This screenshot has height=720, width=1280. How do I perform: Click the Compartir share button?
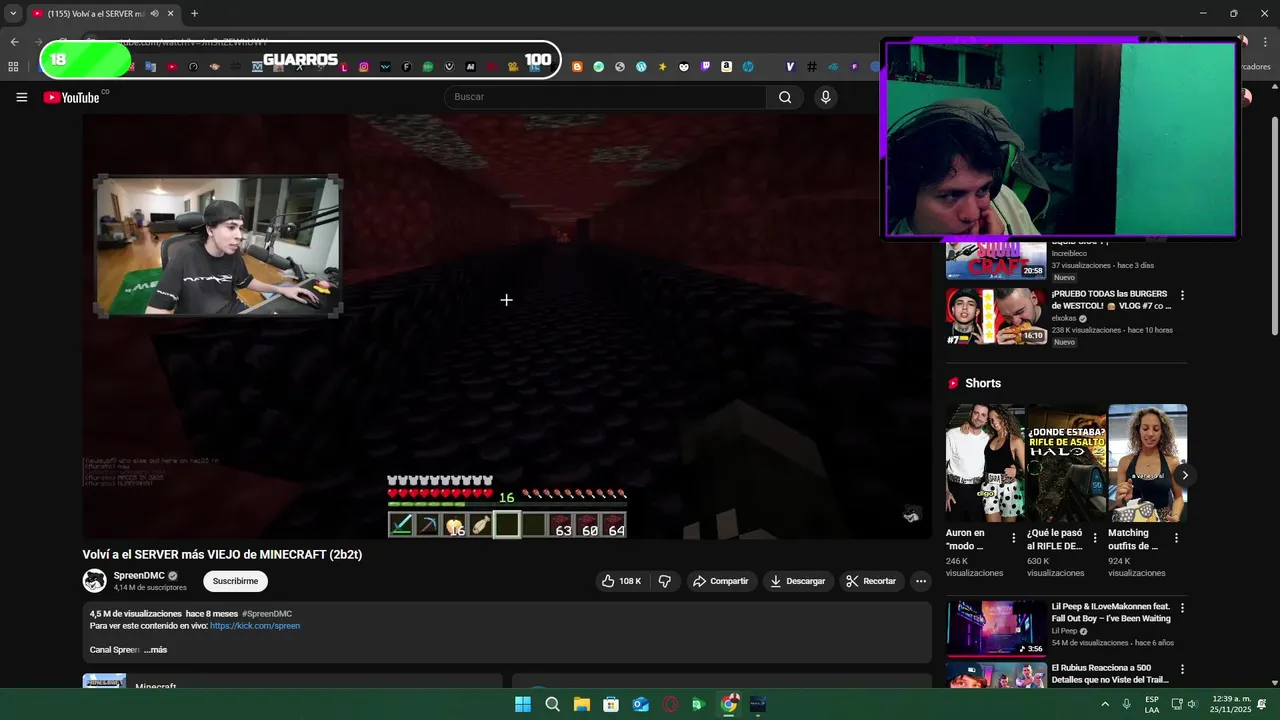[721, 581]
